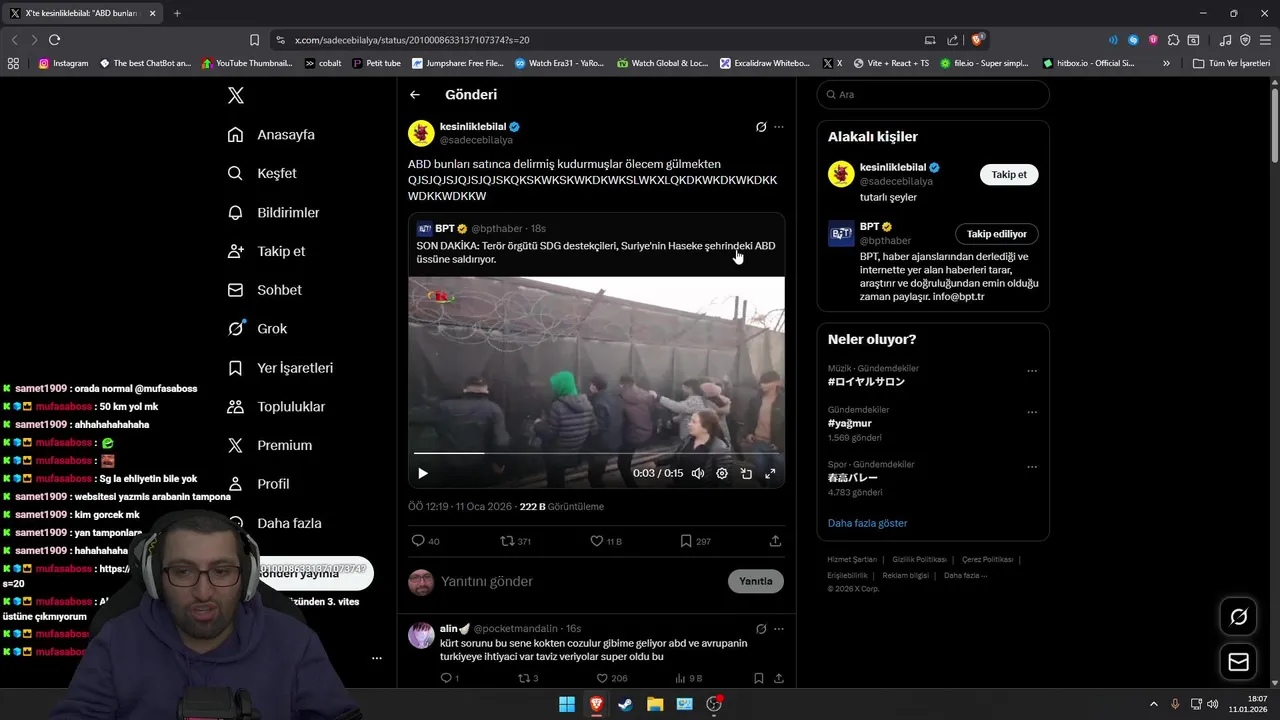The height and width of the screenshot is (720, 1280).
Task: Enter video fullscreen
Action: 770,473
